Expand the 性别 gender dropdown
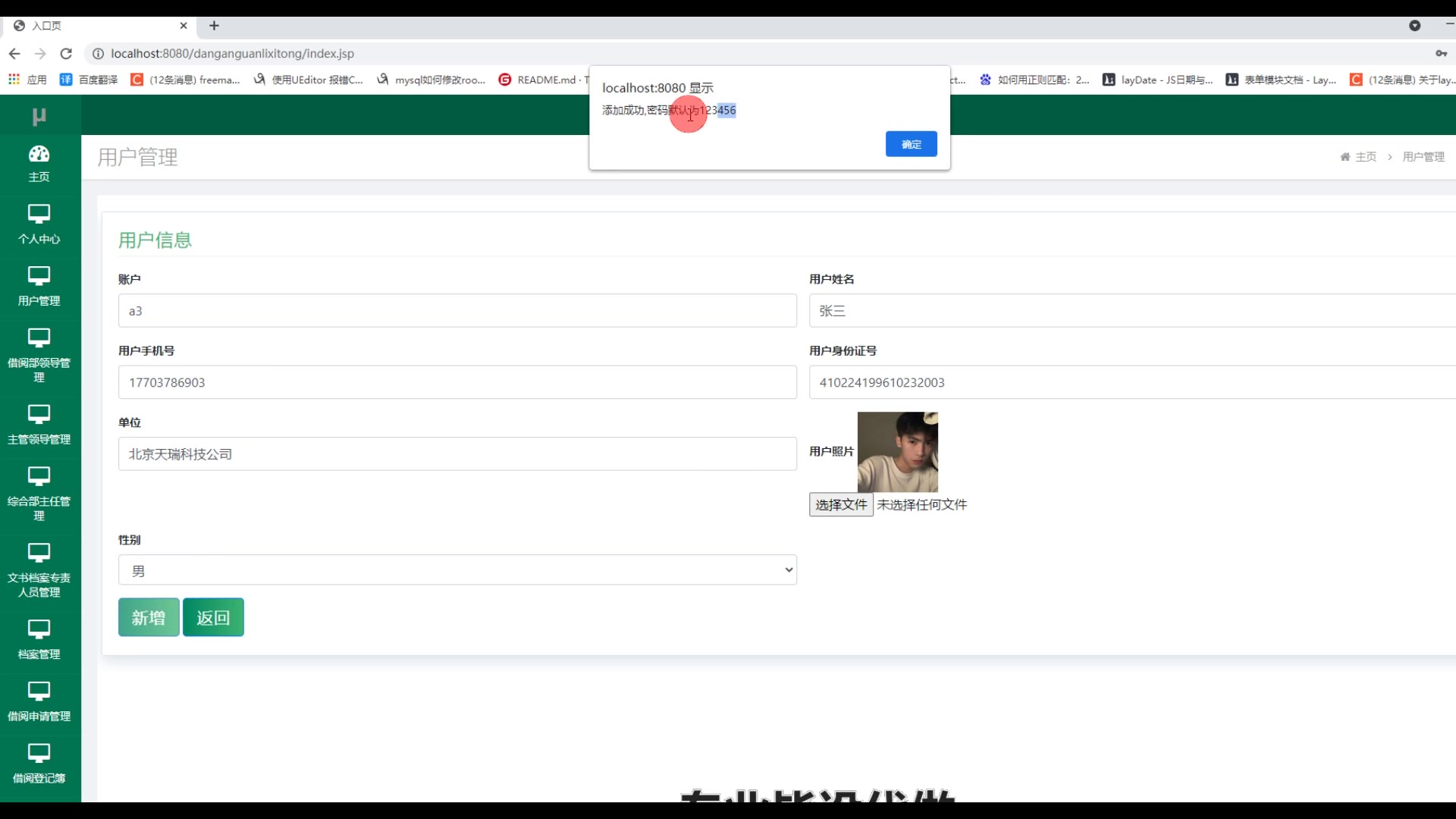1456x819 pixels. coord(457,570)
